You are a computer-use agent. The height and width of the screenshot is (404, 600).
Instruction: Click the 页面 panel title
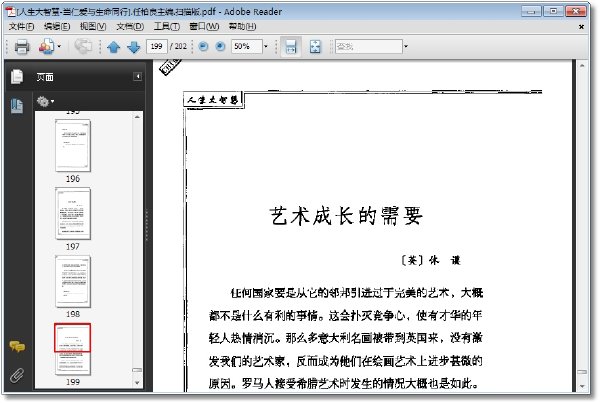tap(45, 77)
